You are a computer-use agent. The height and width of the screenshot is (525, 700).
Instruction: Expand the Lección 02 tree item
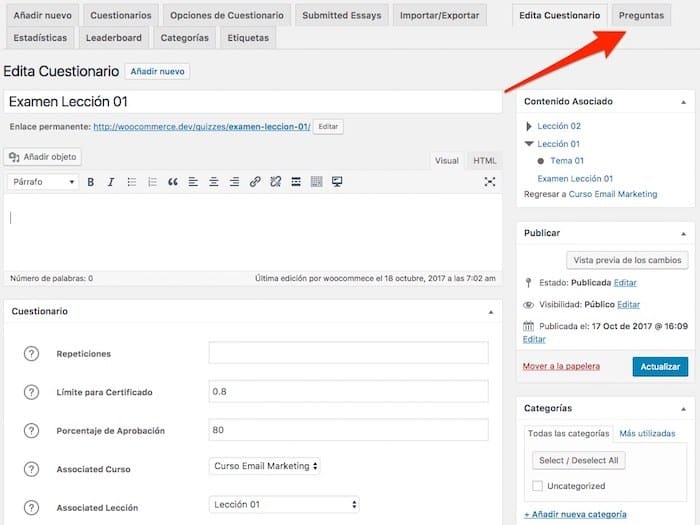tap(529, 127)
